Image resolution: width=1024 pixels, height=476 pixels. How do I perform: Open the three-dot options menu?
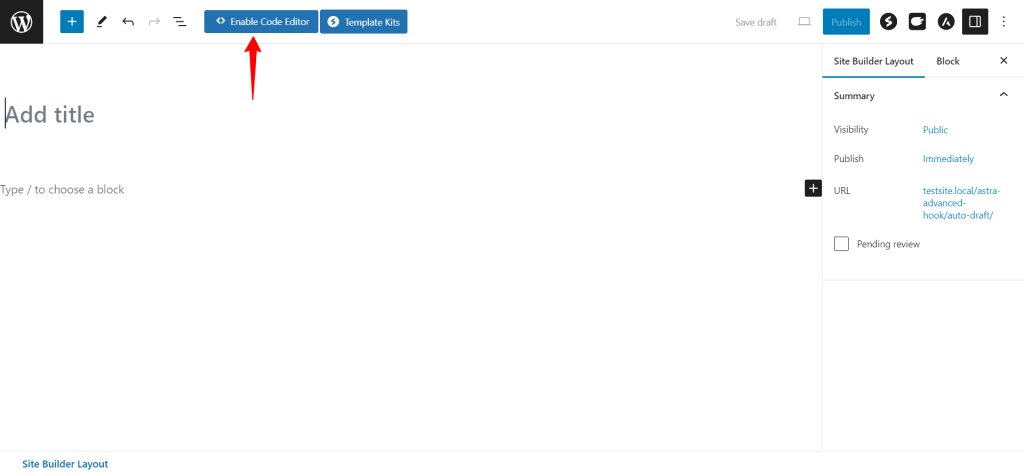1004,22
